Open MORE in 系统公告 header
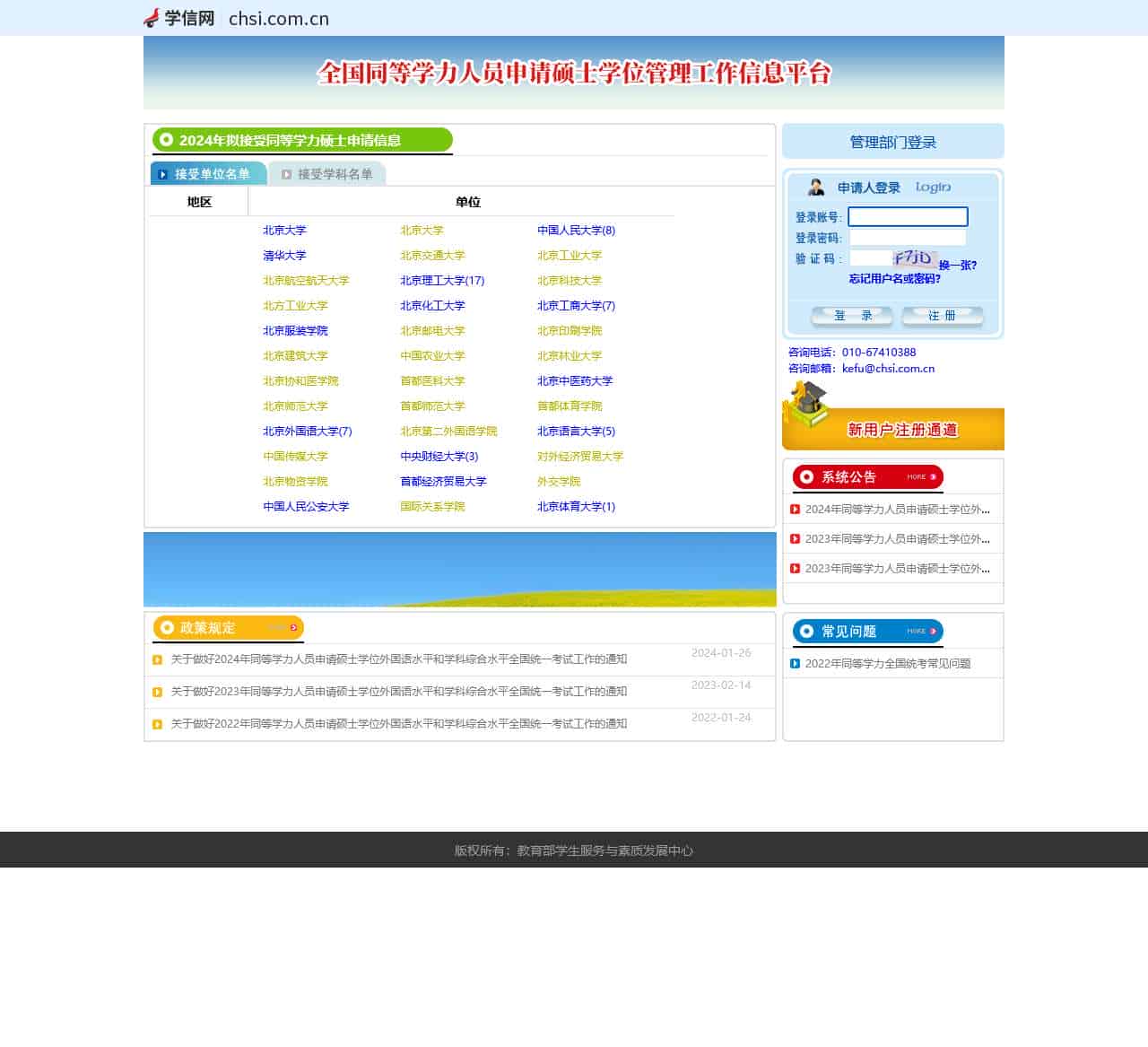 pyautogui.click(x=921, y=477)
